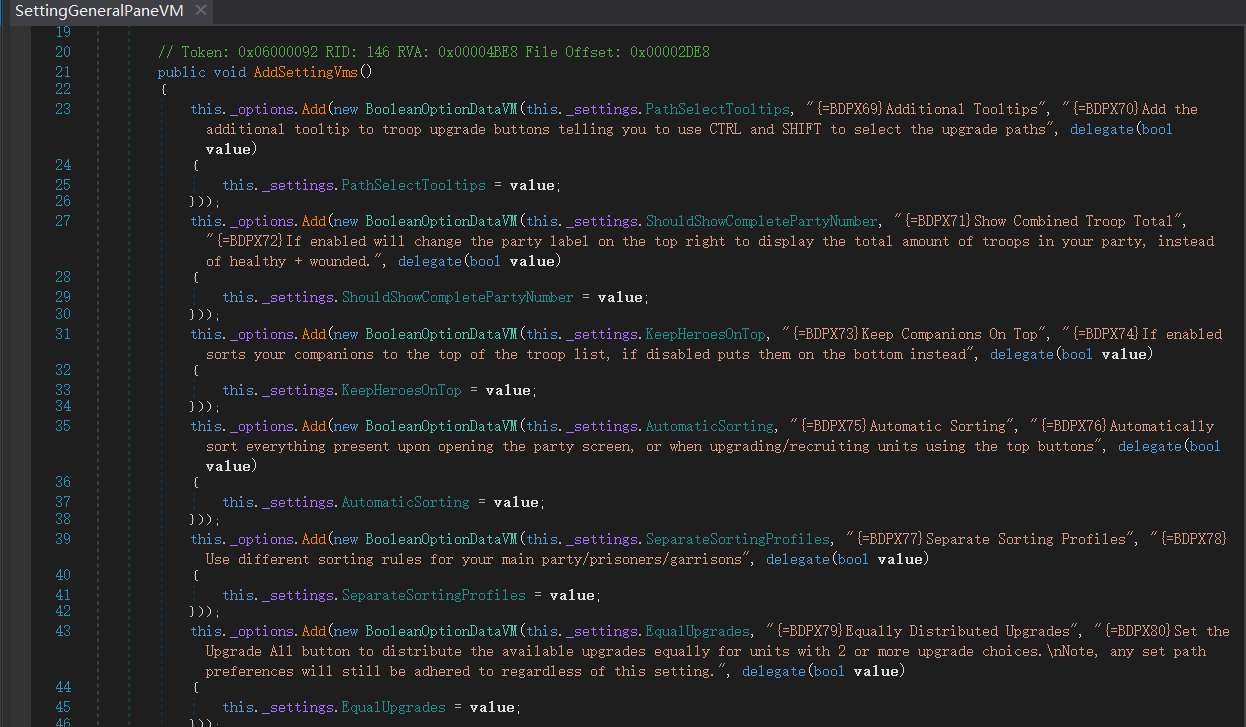1246x727 pixels.
Task: Click the Token comment on line 20
Action: click(434, 52)
